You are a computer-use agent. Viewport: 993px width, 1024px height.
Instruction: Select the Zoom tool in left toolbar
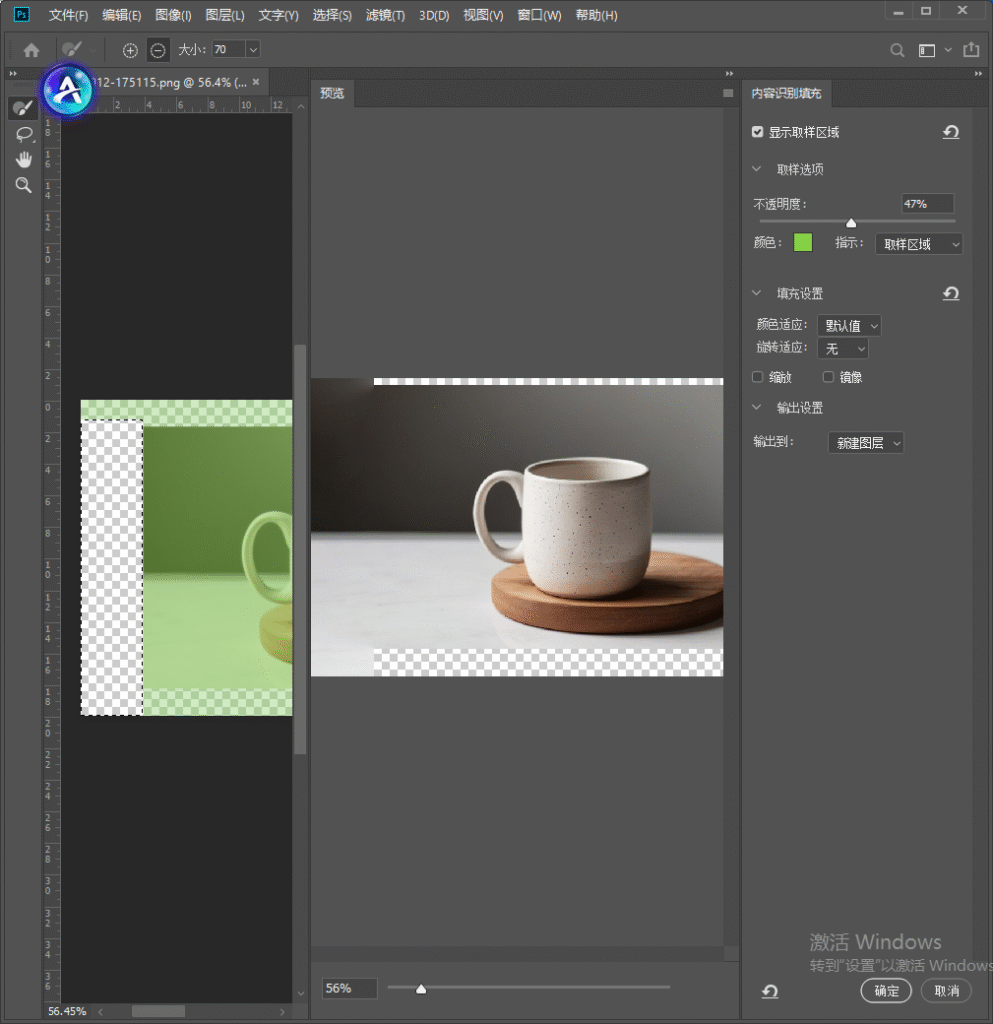24,185
